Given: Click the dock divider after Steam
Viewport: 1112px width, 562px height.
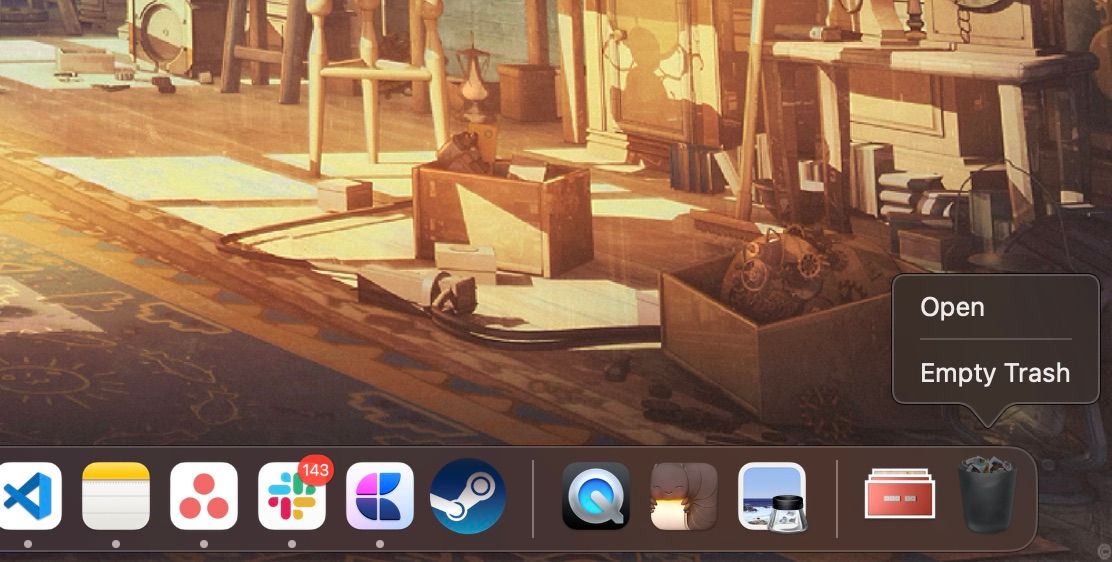Looking at the screenshot, I should click(533, 498).
